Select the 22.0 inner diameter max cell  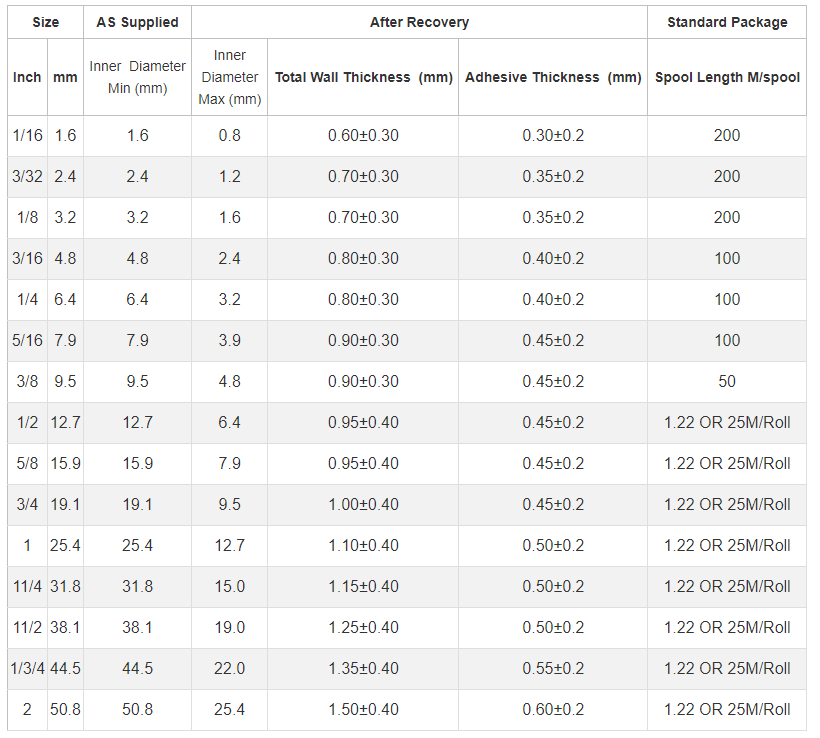229,668
